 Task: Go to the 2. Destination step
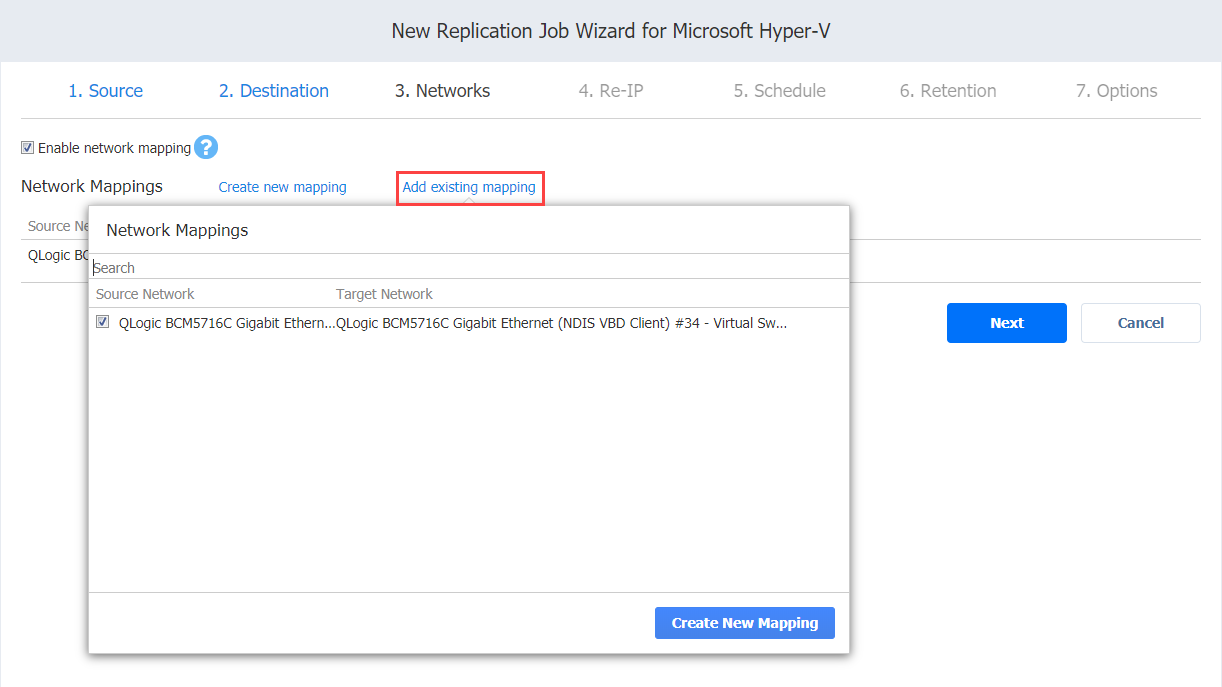[273, 91]
